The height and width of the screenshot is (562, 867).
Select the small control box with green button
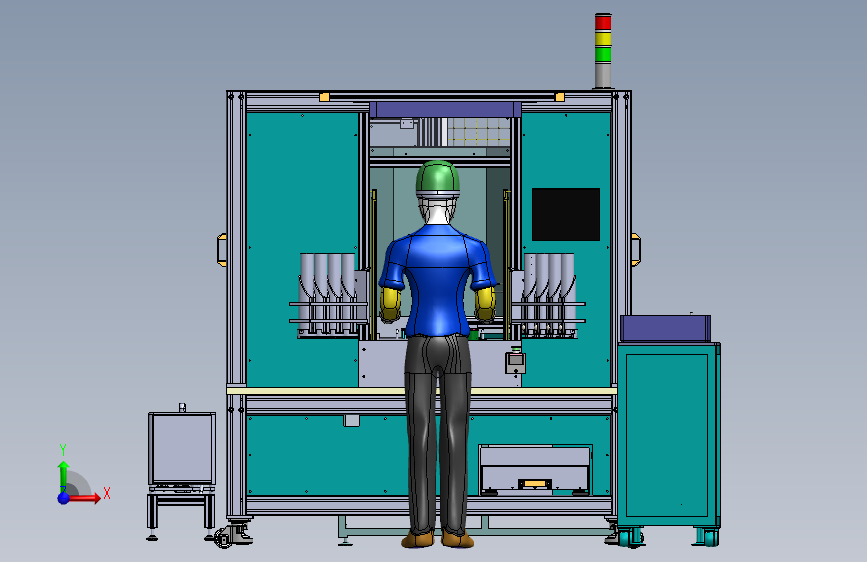coord(515,361)
